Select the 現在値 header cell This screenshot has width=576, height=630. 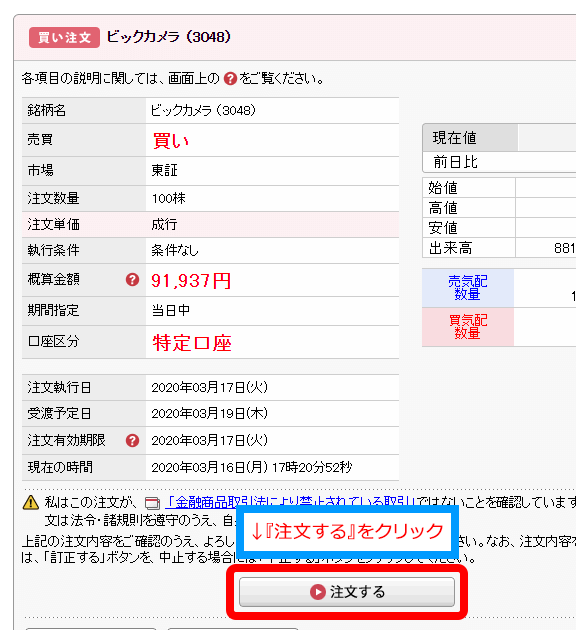470,137
